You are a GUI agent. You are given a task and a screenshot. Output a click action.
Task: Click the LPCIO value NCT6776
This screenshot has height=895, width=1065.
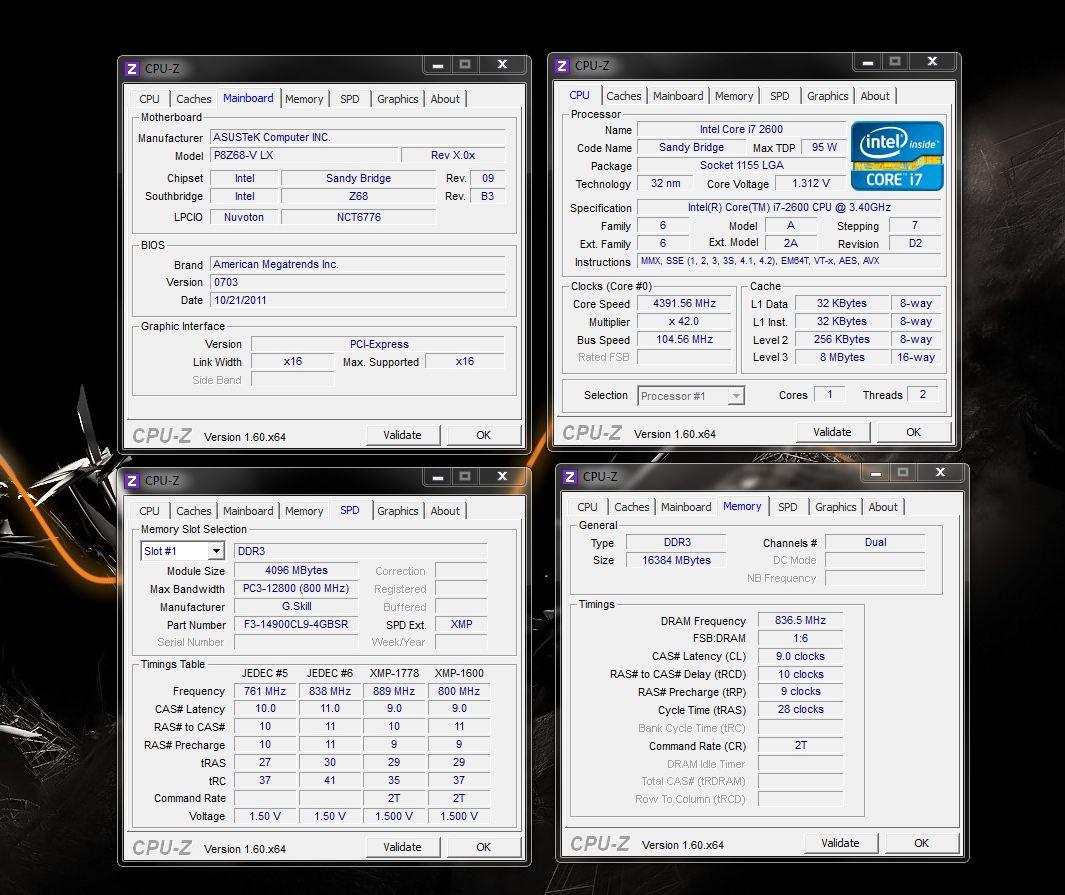coord(359,217)
